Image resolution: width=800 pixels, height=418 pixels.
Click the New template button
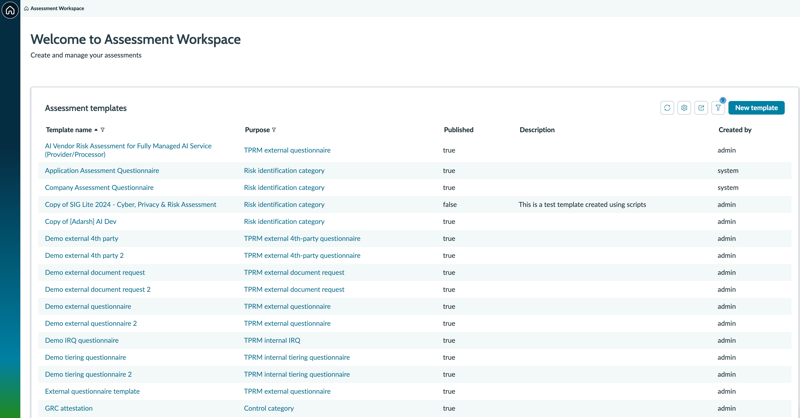point(756,108)
